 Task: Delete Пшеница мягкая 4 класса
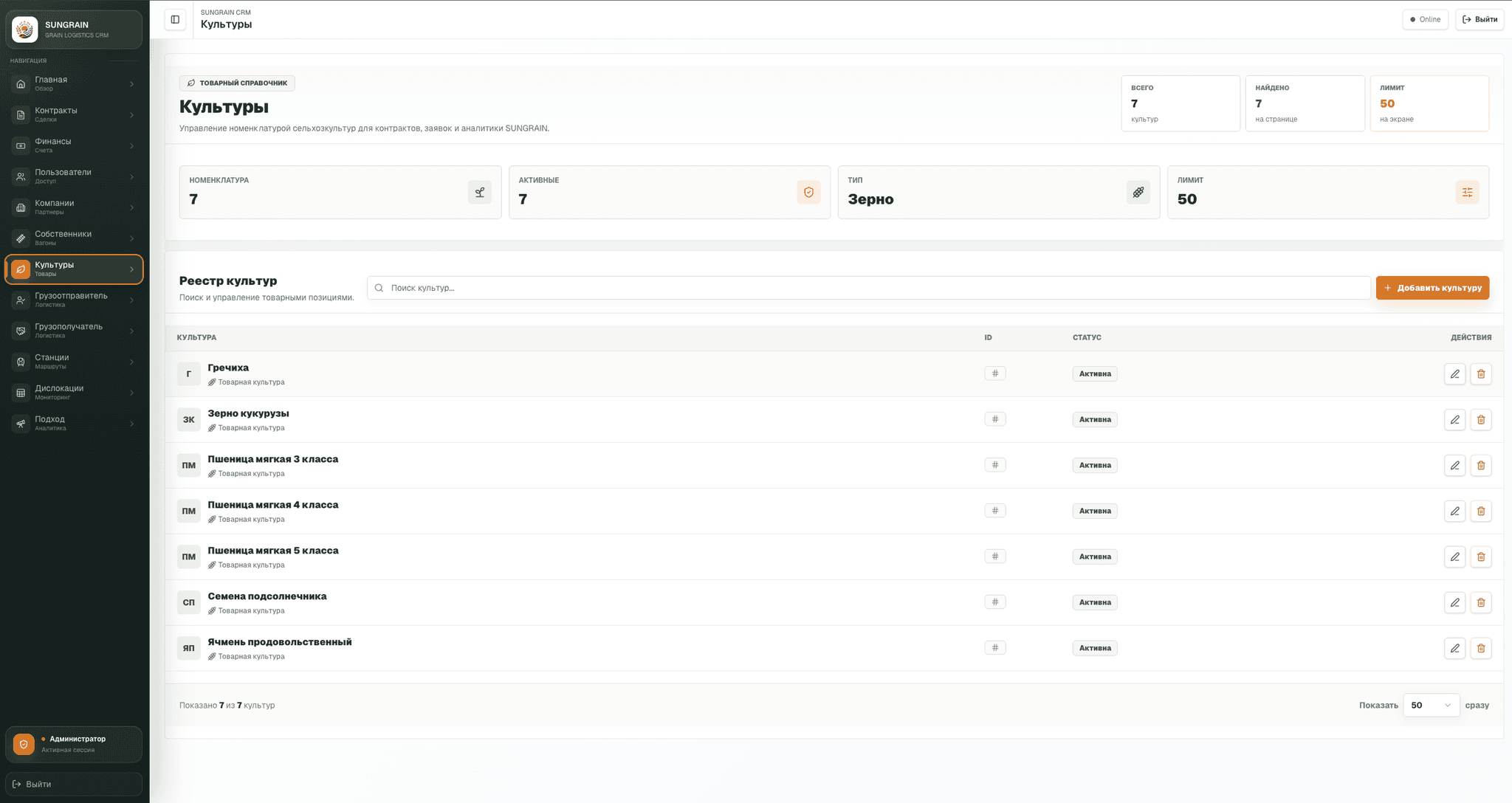coord(1481,511)
